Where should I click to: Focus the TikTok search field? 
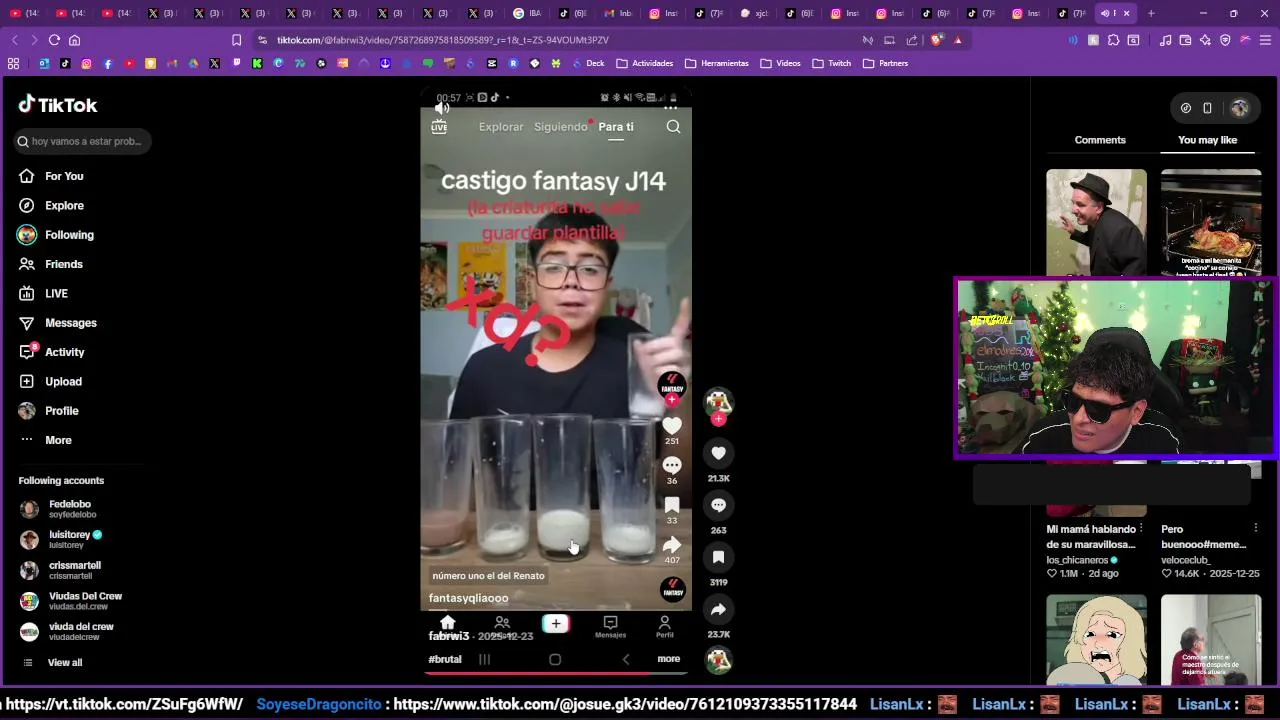pyautogui.click(x=83, y=141)
